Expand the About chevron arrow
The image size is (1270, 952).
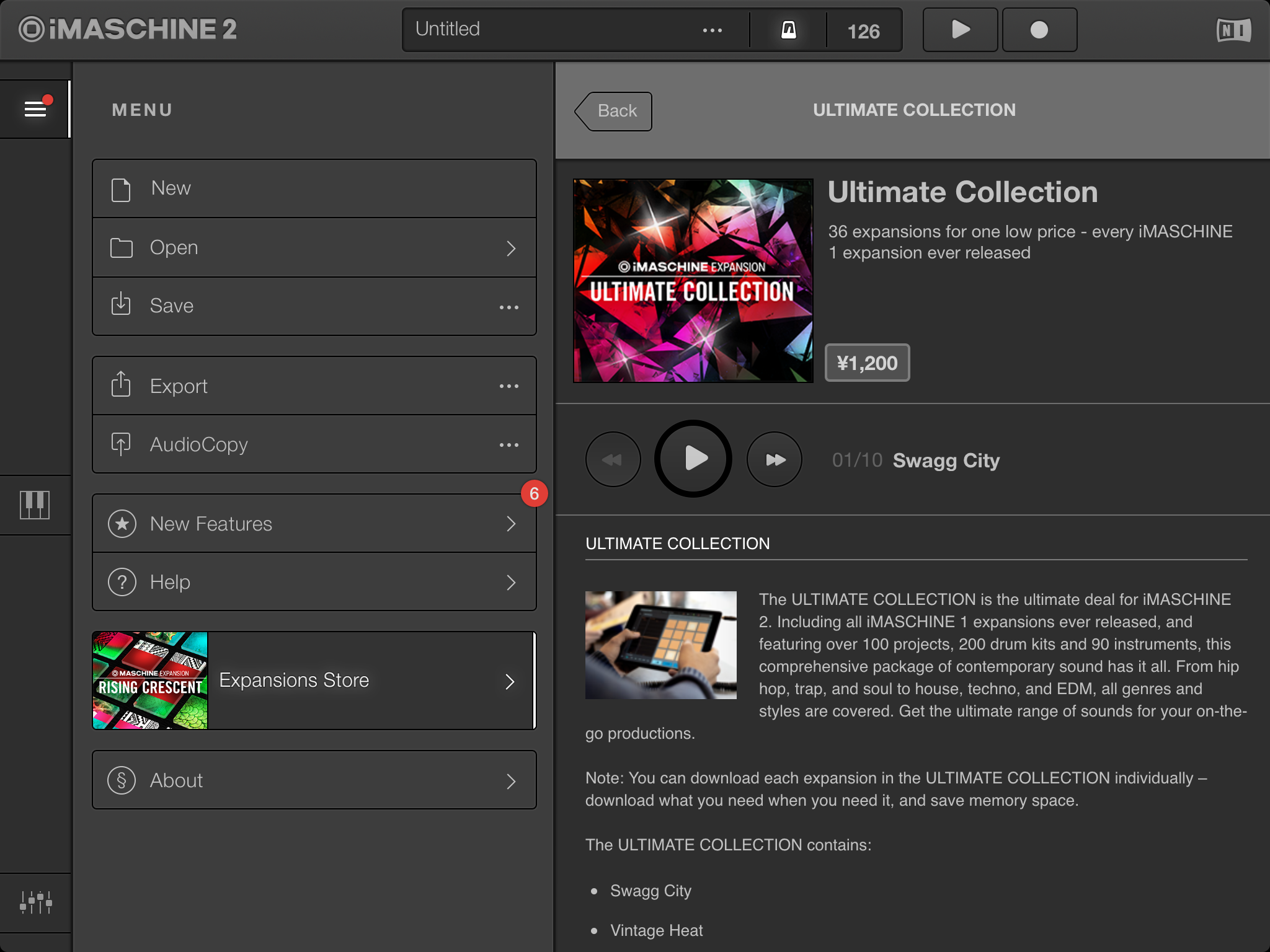coord(511,781)
